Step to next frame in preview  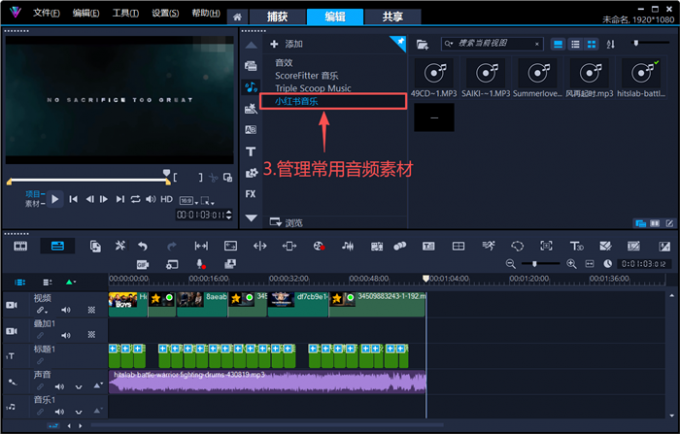pyautogui.click(x=104, y=199)
